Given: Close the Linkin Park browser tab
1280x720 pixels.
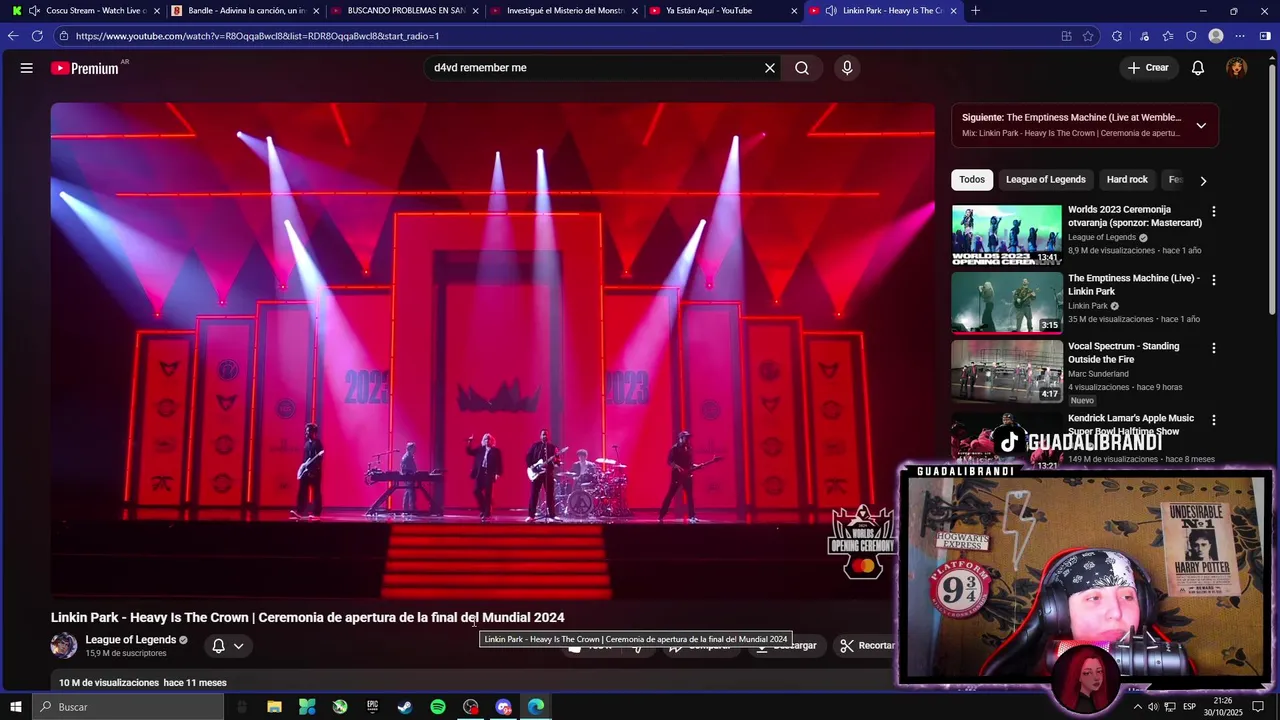Looking at the screenshot, I should [x=953, y=11].
